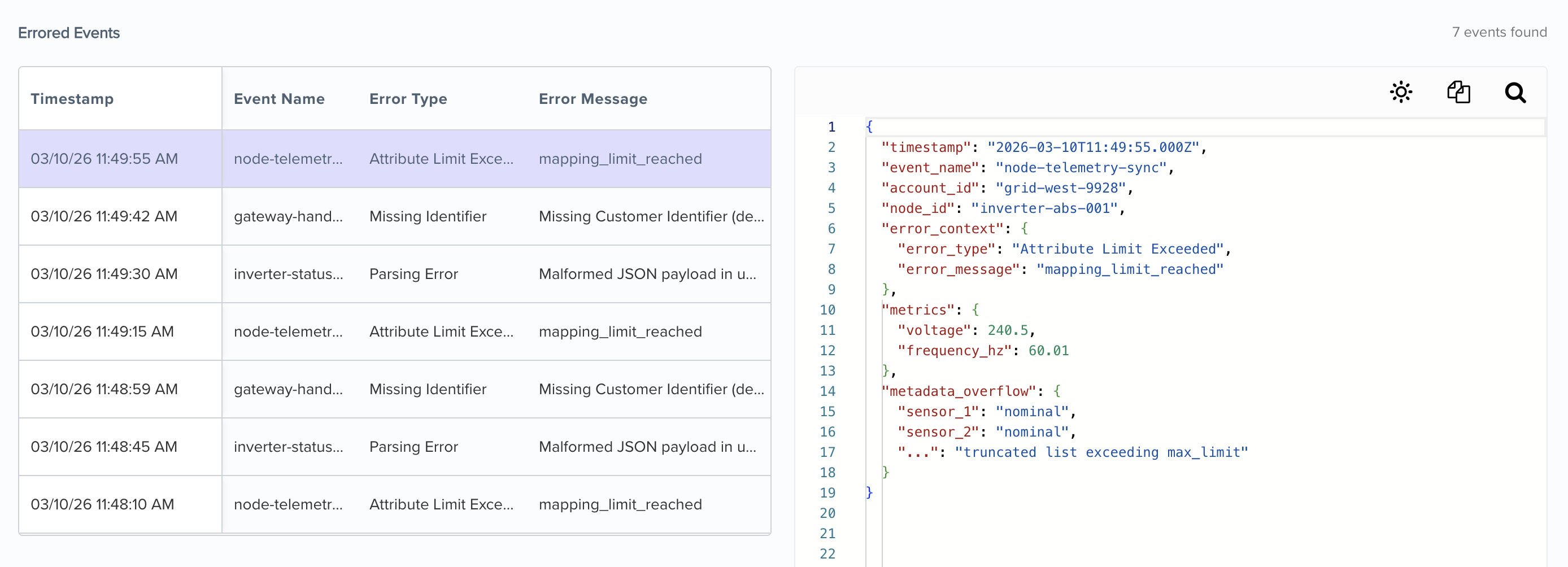1568x567 pixels.
Task: Select the mapping_limit_reached value in the JSON
Action: tap(1130, 269)
